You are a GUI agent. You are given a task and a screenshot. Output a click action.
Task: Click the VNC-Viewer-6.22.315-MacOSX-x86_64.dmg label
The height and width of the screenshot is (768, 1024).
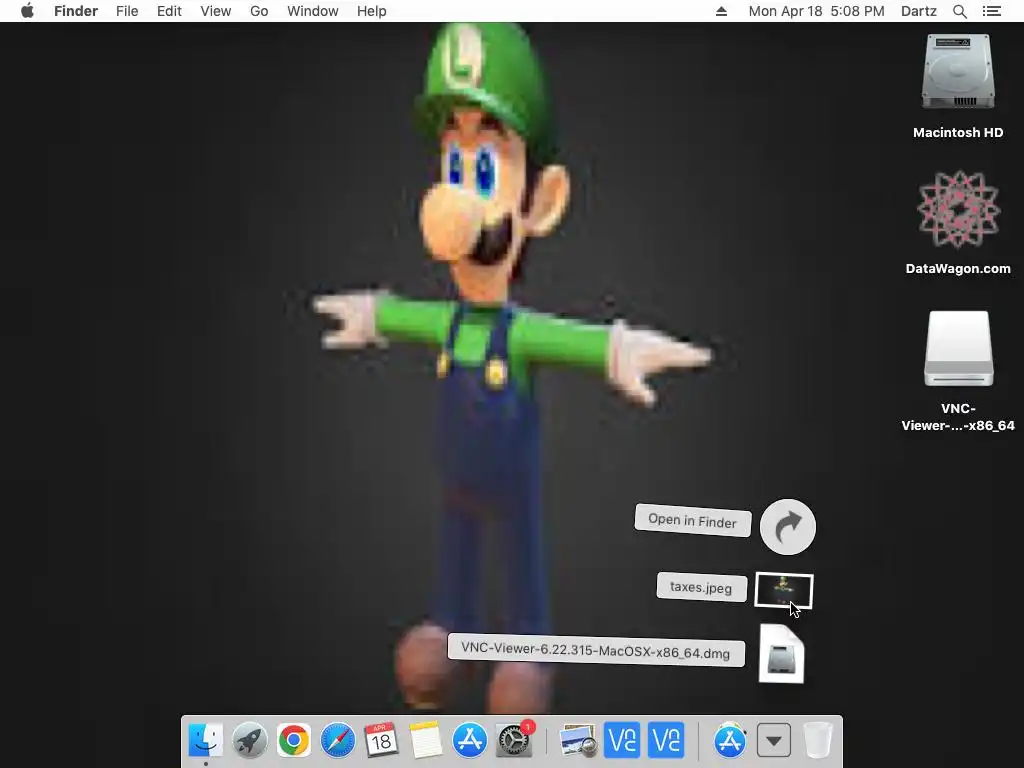[x=596, y=650]
